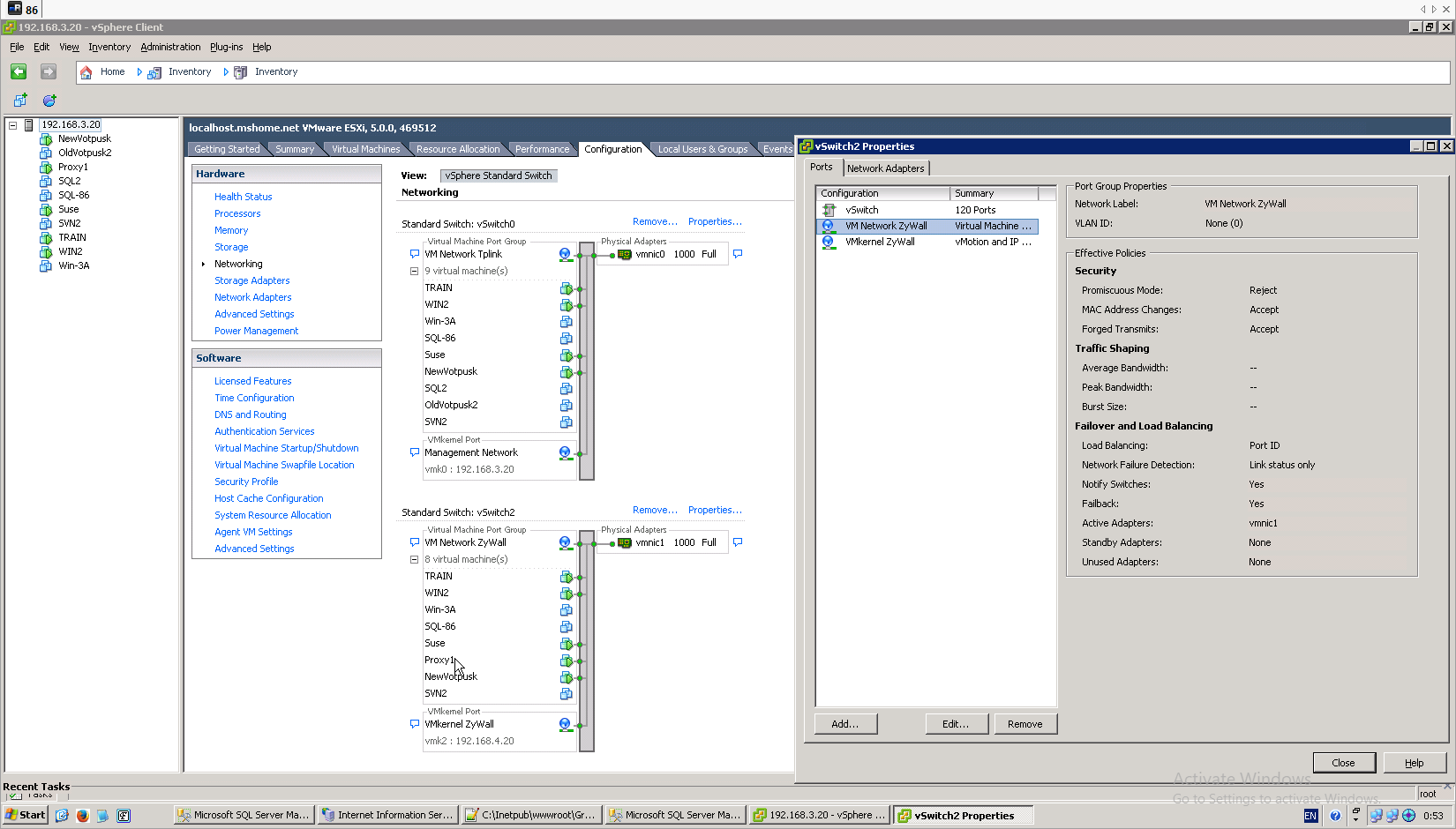Open the File menu
The width and height of the screenshot is (1456, 829).
coord(17,47)
